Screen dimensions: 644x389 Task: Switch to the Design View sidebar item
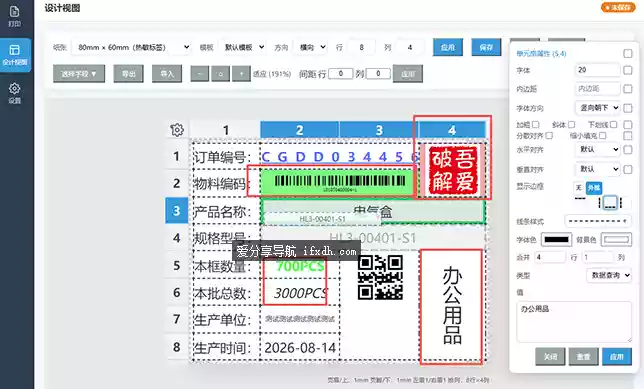pyautogui.click(x=15, y=55)
